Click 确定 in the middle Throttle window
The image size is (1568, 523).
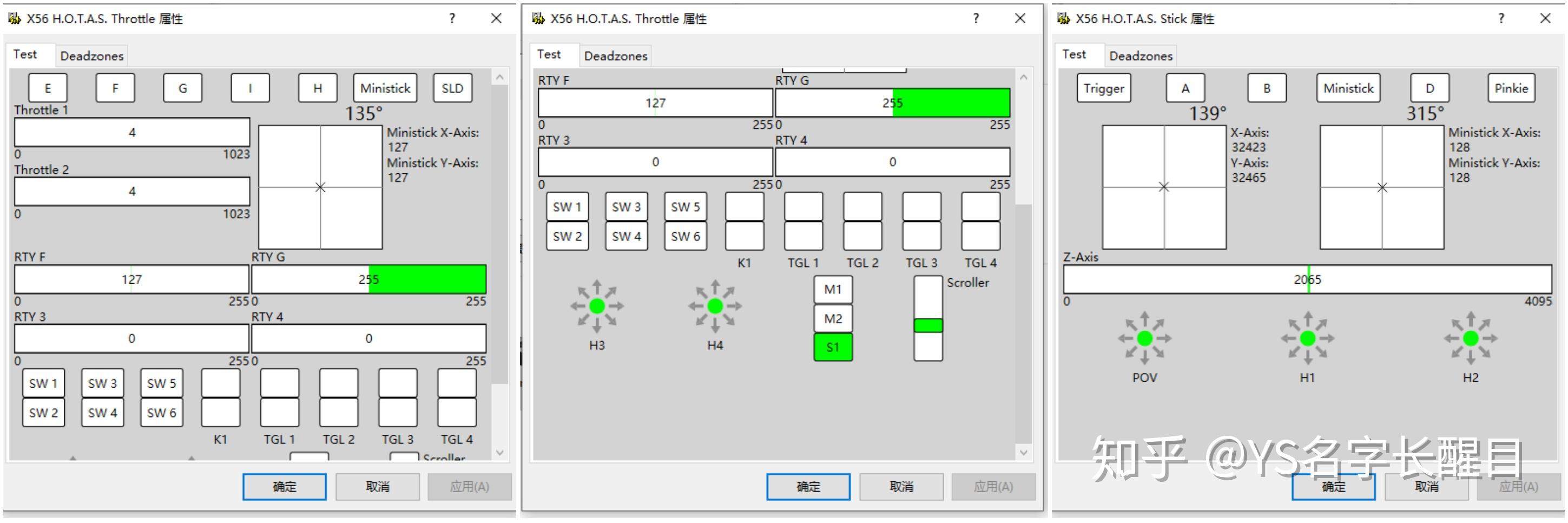click(808, 487)
